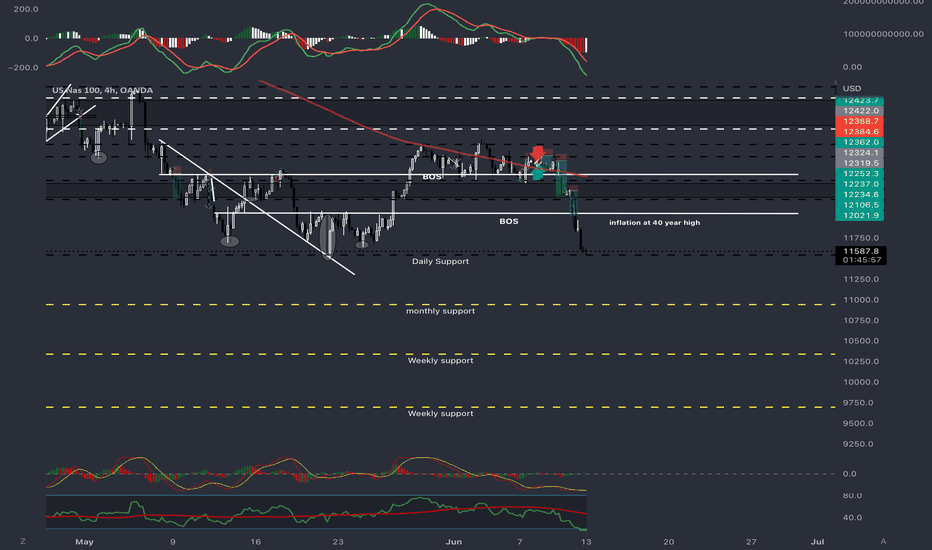This screenshot has width=932, height=550.
Task: Click the current price 11587.8 label
Action: [861, 252]
